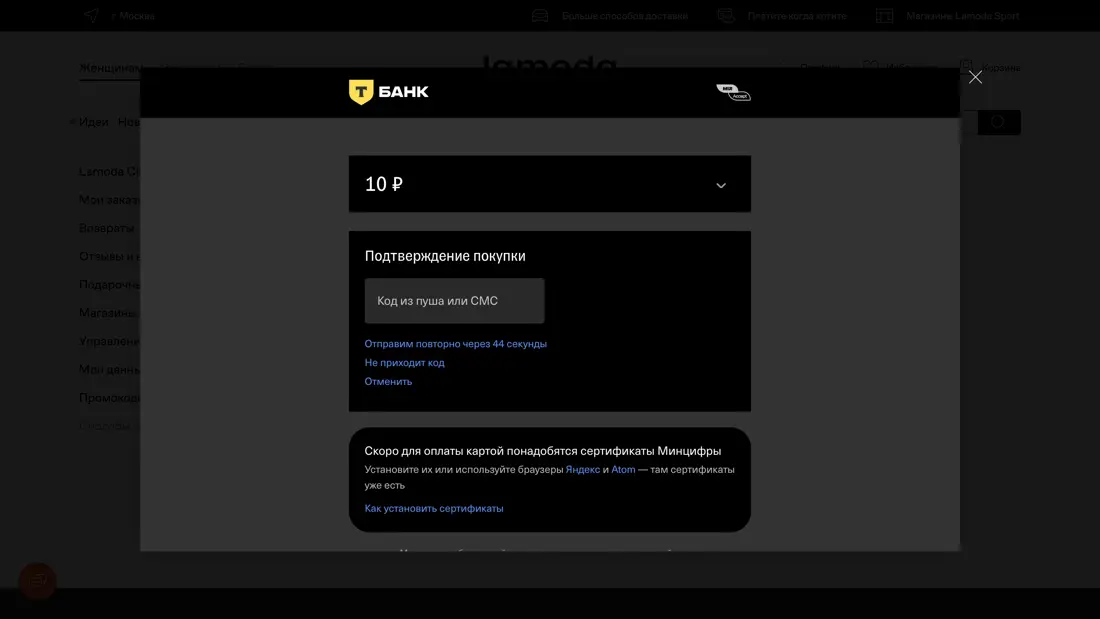Image resolution: width=1100 pixels, height=619 pixels.
Task: Open the "Не приходит код" help link
Action: (x=404, y=363)
